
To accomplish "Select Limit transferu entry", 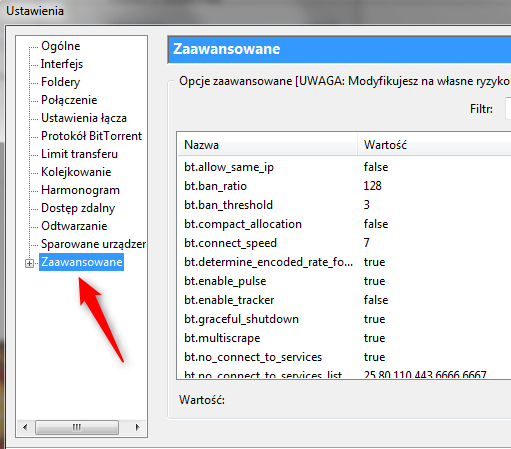I will [79, 154].
